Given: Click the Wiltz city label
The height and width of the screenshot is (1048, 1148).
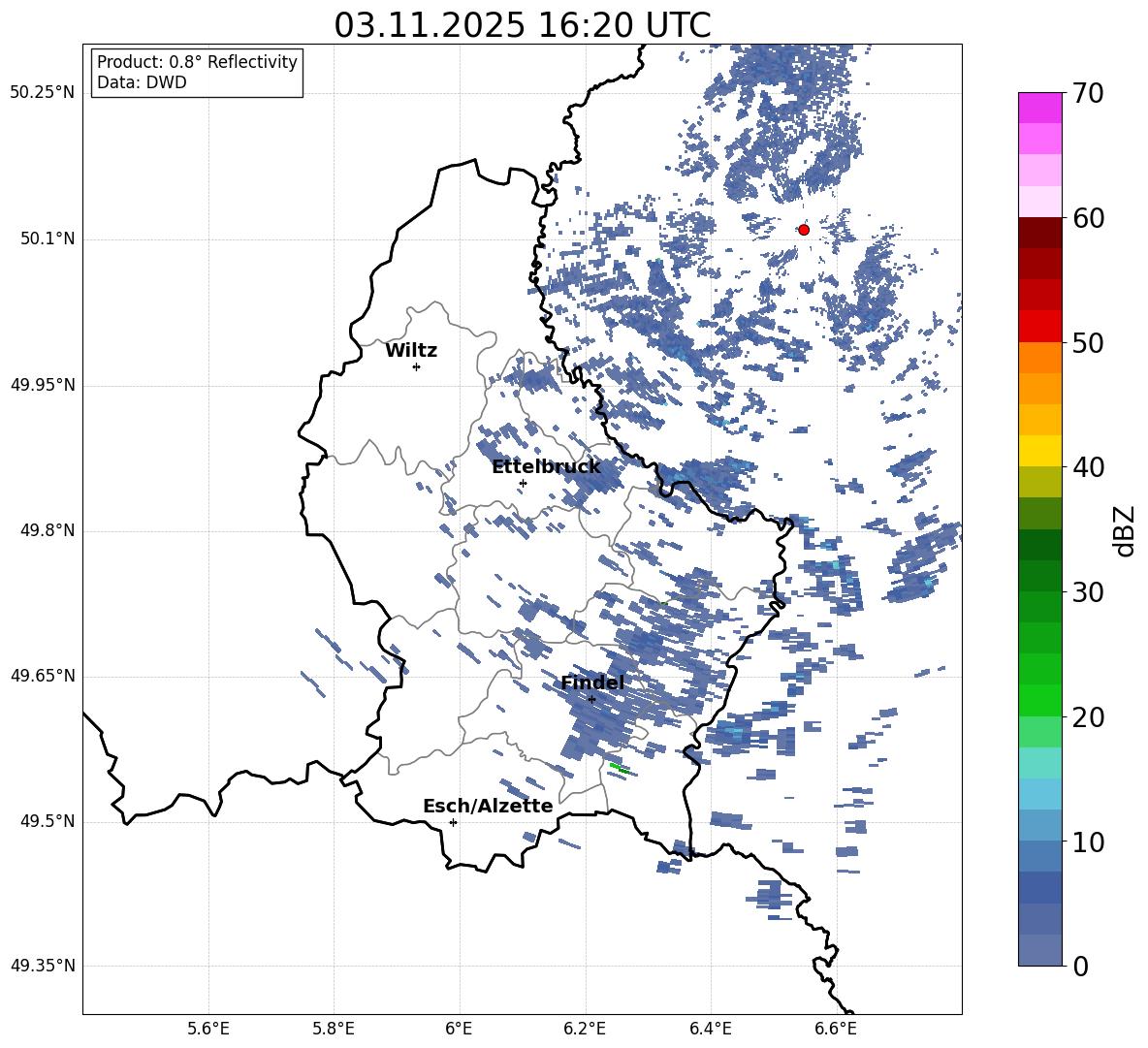Looking at the screenshot, I should coord(411,351).
